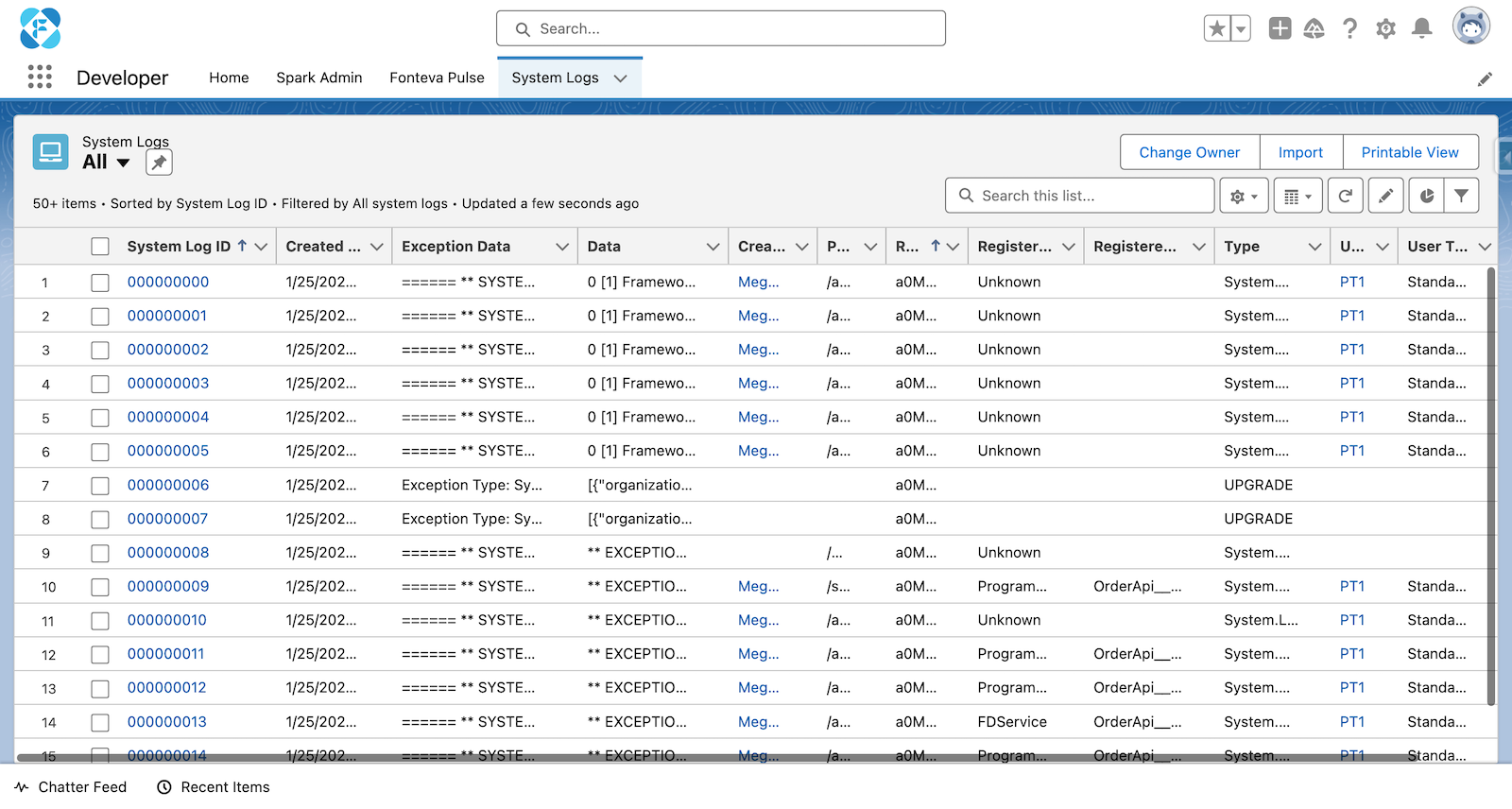Open the App Launcher grid icon
Screen dimensions: 1512x809
pyautogui.click(x=40, y=77)
